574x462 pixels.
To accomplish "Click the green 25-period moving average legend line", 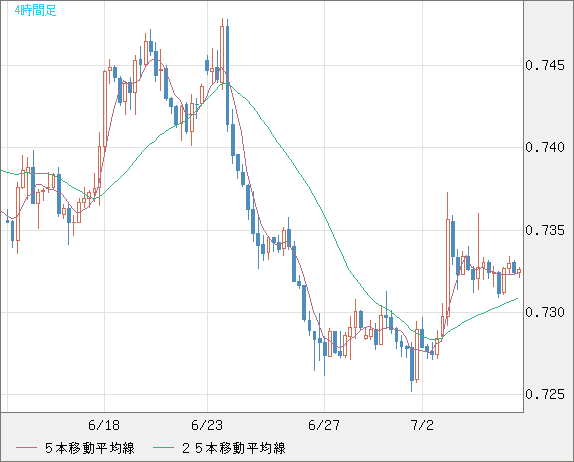I will [163, 448].
